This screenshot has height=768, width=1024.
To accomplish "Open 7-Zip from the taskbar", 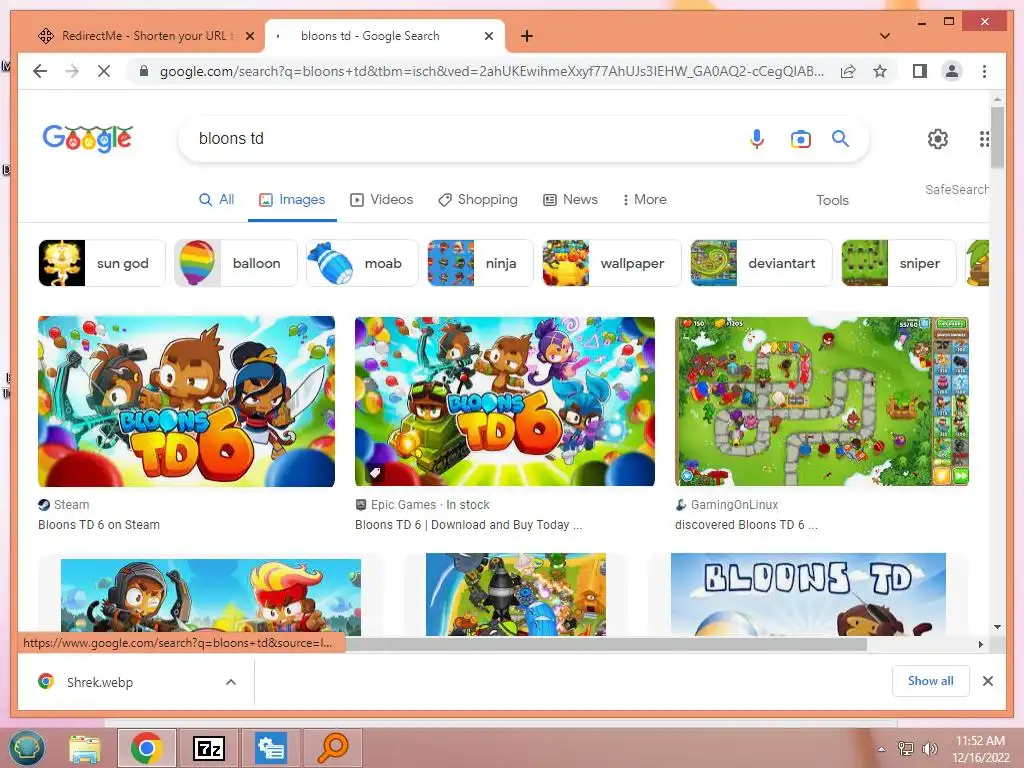I will point(209,748).
